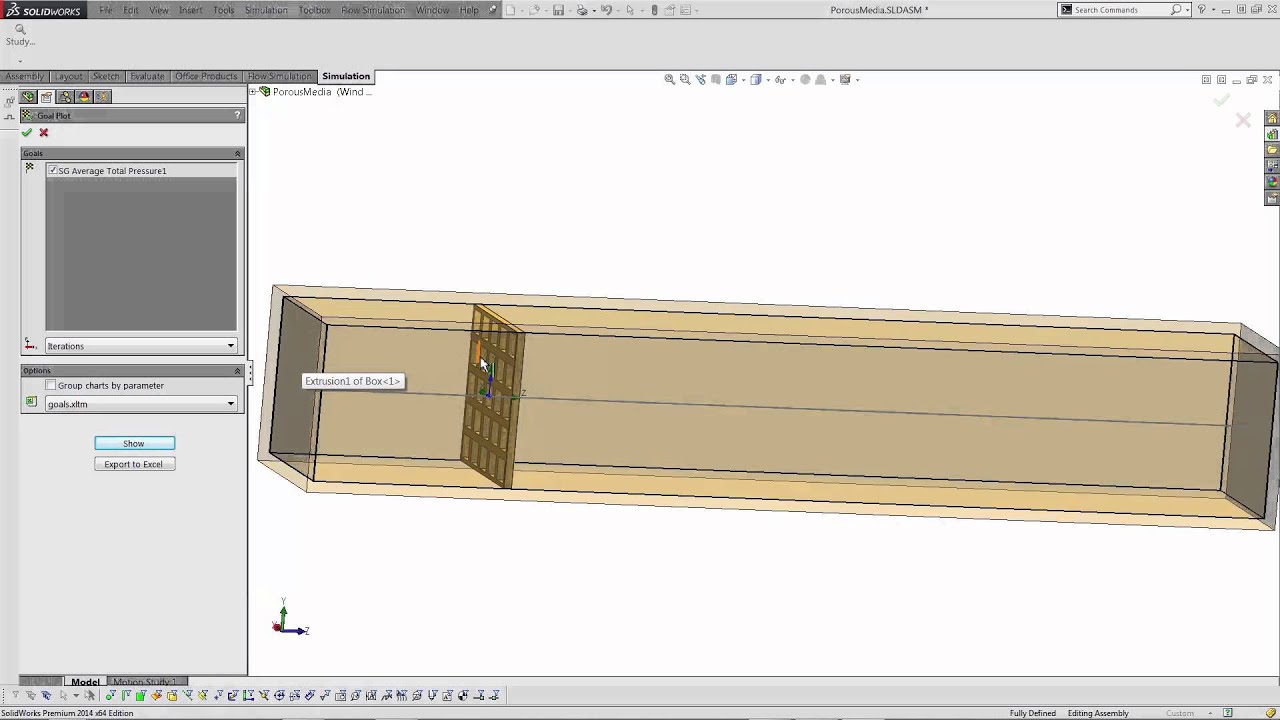Open View Palette task pane icon
Viewport: 1280px width, 720px height.
1272,166
